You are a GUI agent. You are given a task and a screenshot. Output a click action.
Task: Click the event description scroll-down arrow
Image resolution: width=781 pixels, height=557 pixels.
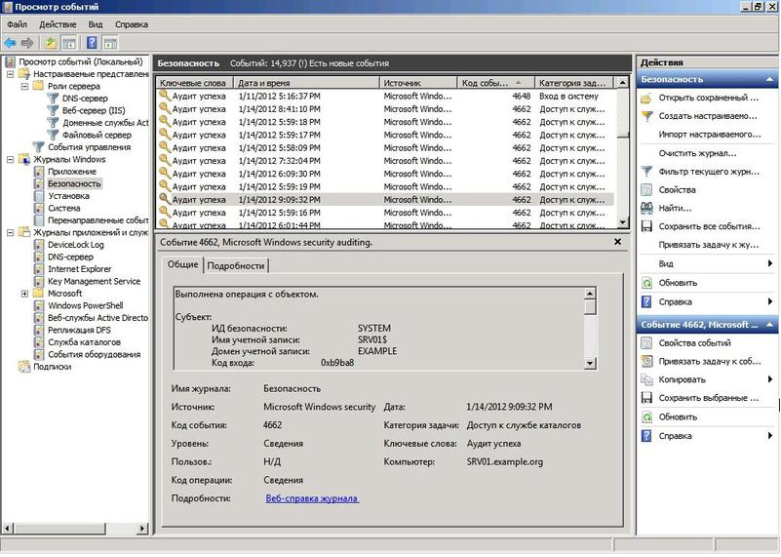(590, 363)
